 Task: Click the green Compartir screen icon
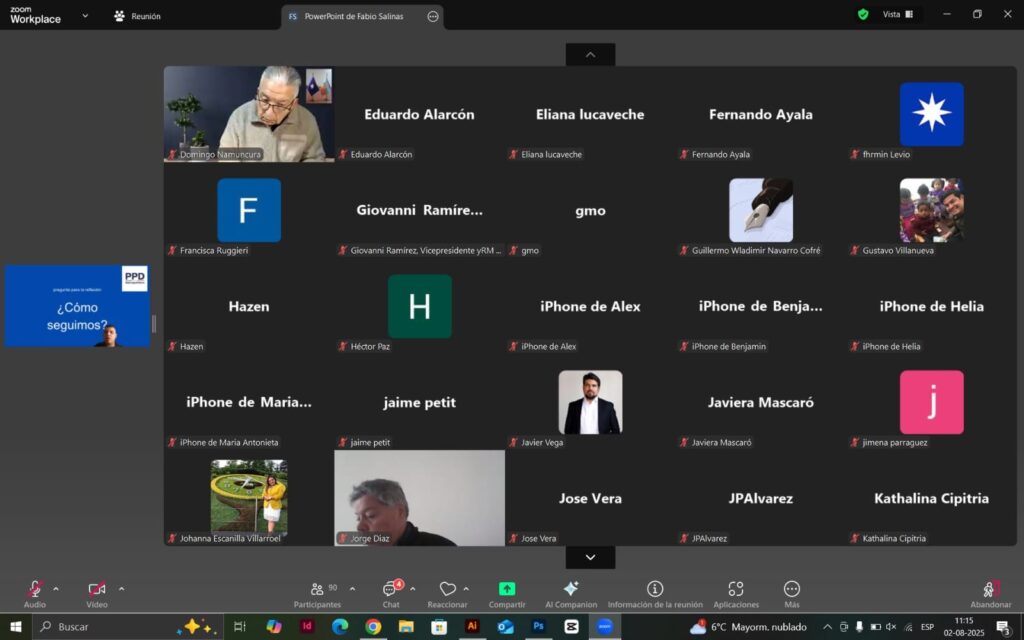click(x=507, y=588)
